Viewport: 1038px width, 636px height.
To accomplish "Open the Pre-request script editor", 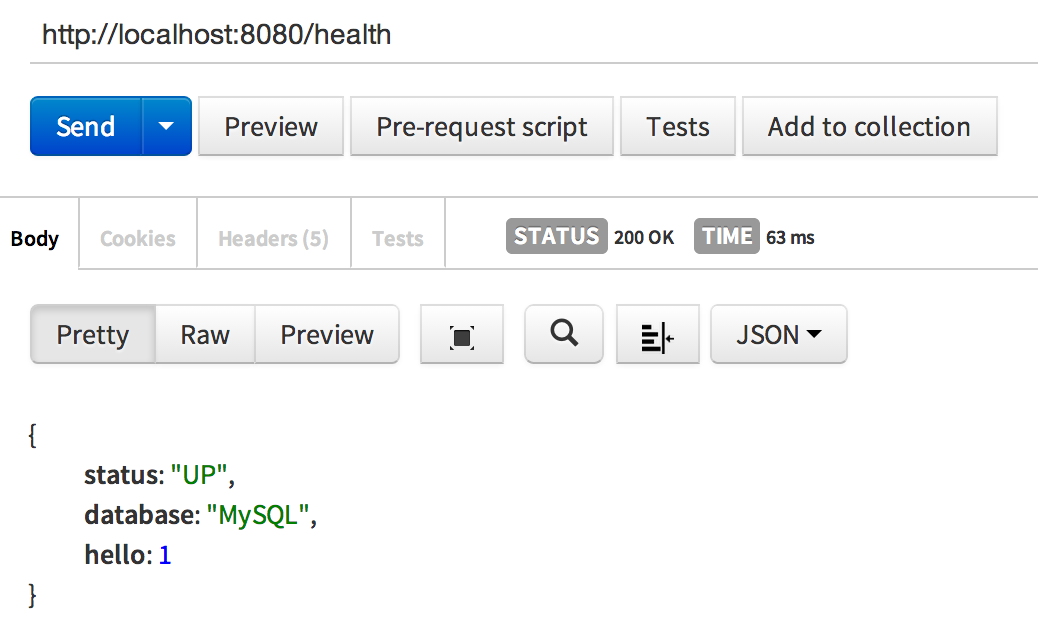I will tap(482, 127).
